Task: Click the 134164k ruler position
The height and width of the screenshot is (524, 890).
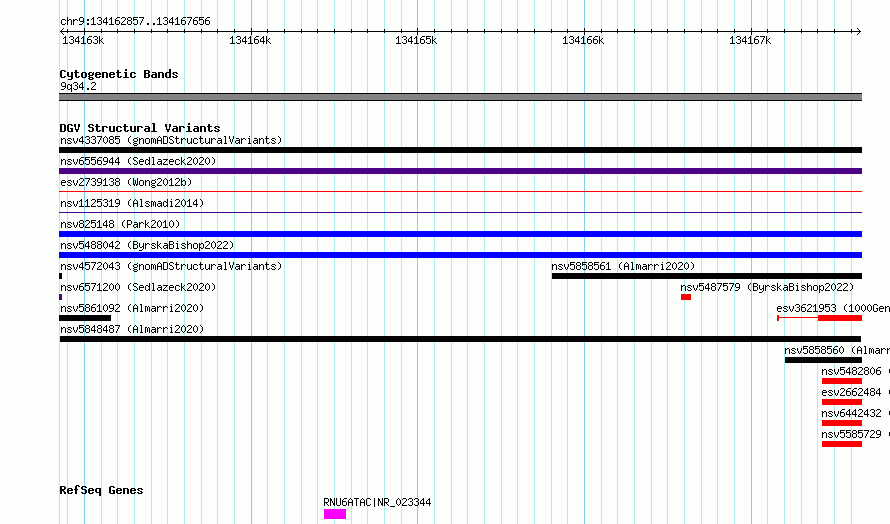Action: [250, 40]
